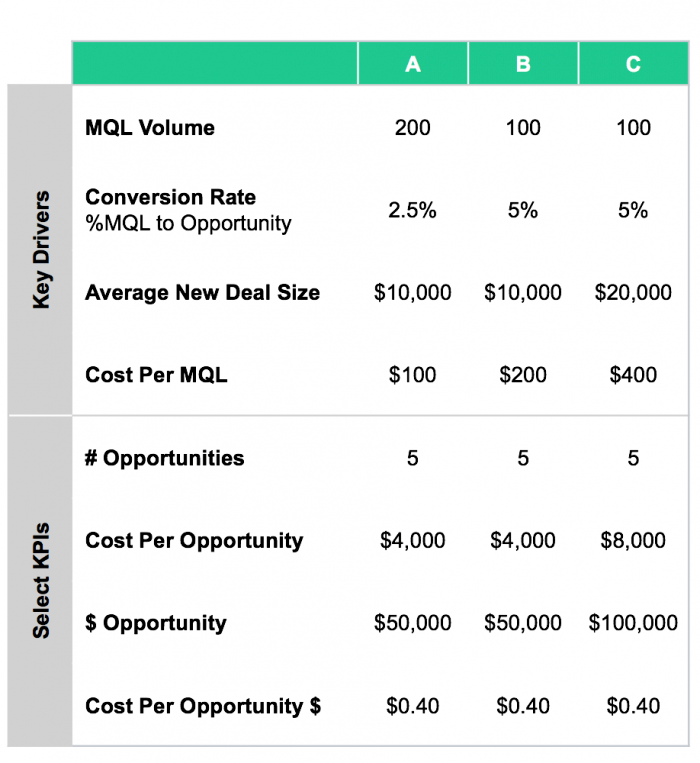Click the Select KPIs side label
This screenshot has width=700, height=763.
click(41, 580)
